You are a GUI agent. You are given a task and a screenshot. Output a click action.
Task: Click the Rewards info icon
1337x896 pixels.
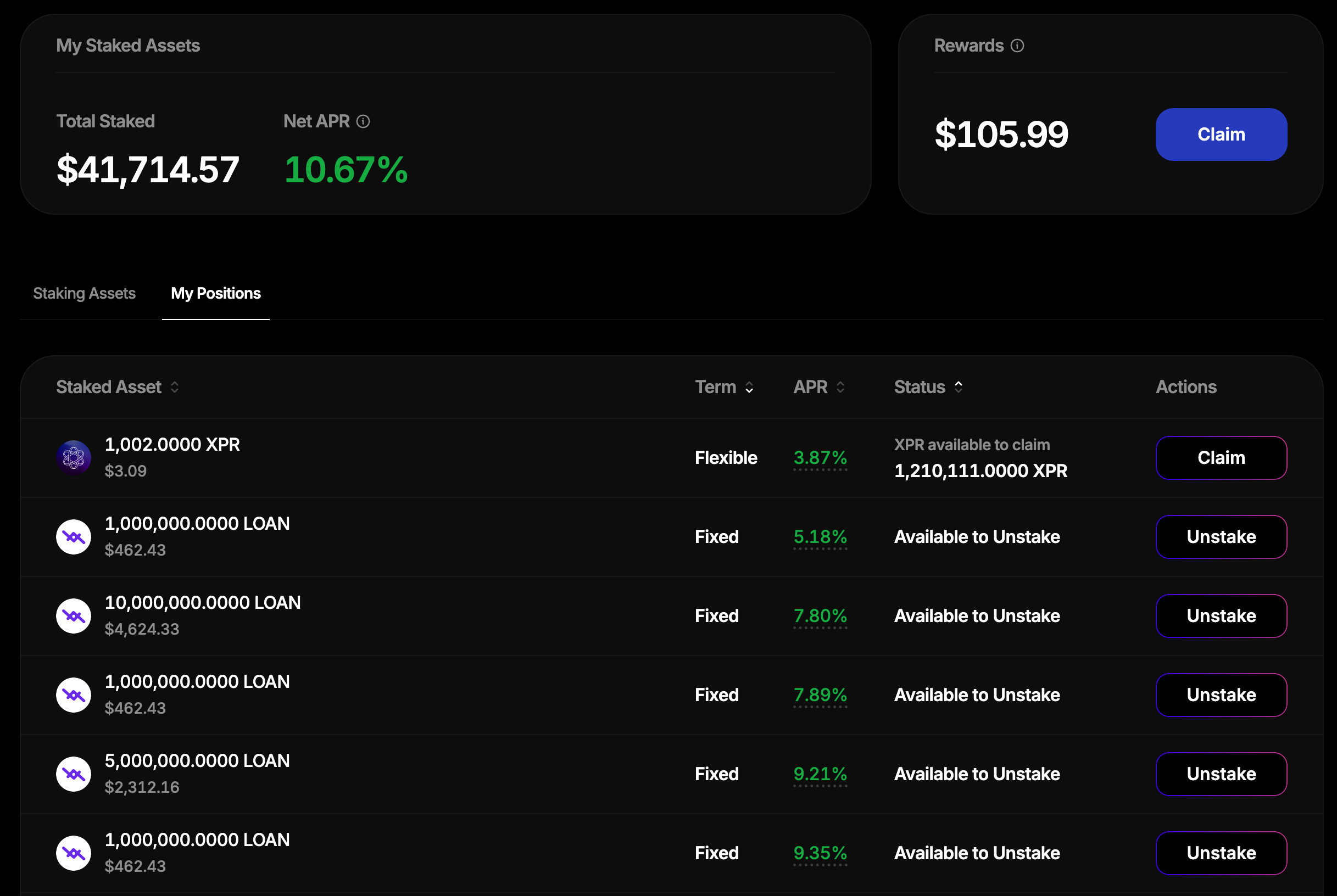(x=1017, y=46)
